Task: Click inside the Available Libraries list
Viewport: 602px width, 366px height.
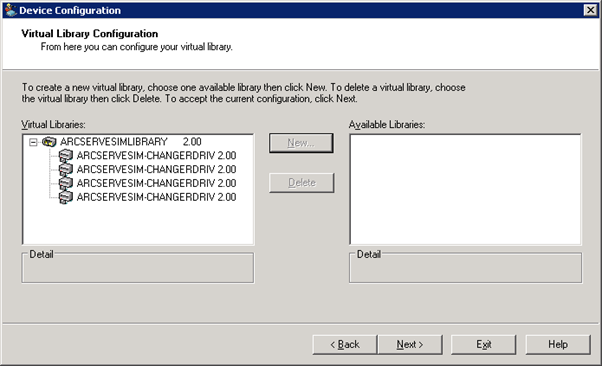Action: [465, 189]
